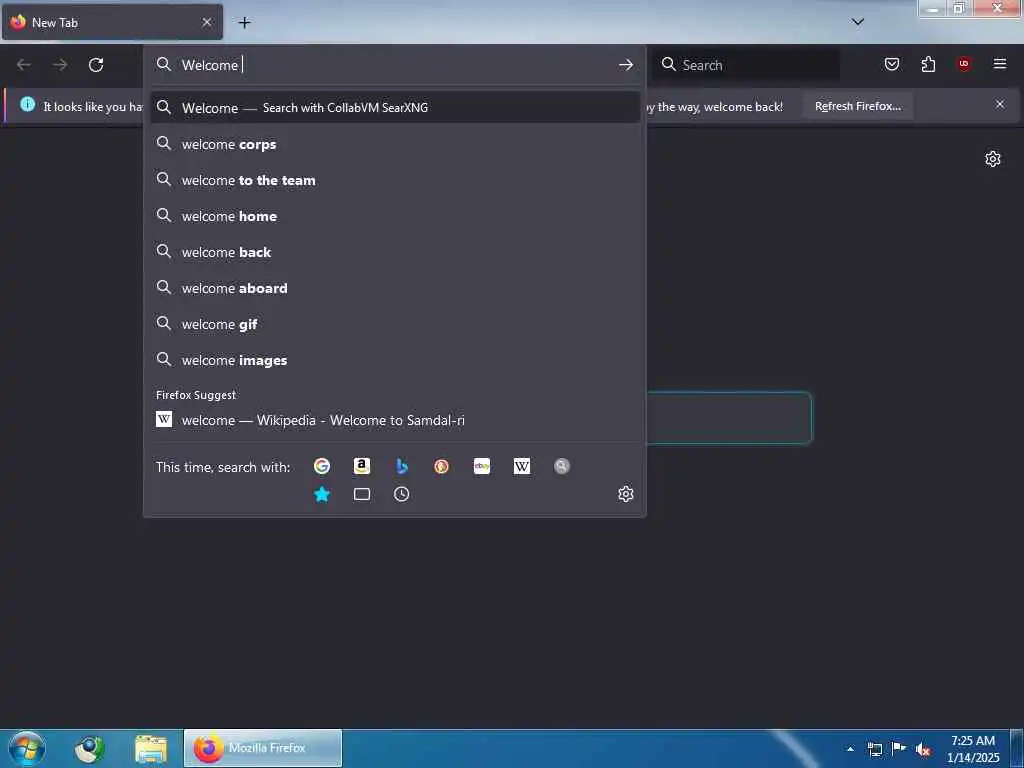Click the toolbar Search box
This screenshot has width=1024, height=768.
coord(746,65)
